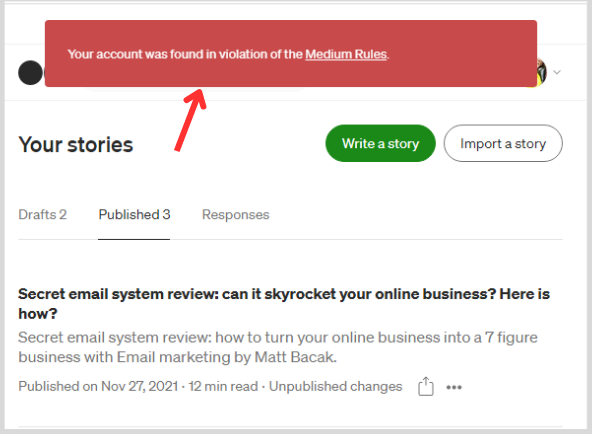
Task: Expand the chevron beside the profile avatar
Action: pyautogui.click(x=557, y=72)
